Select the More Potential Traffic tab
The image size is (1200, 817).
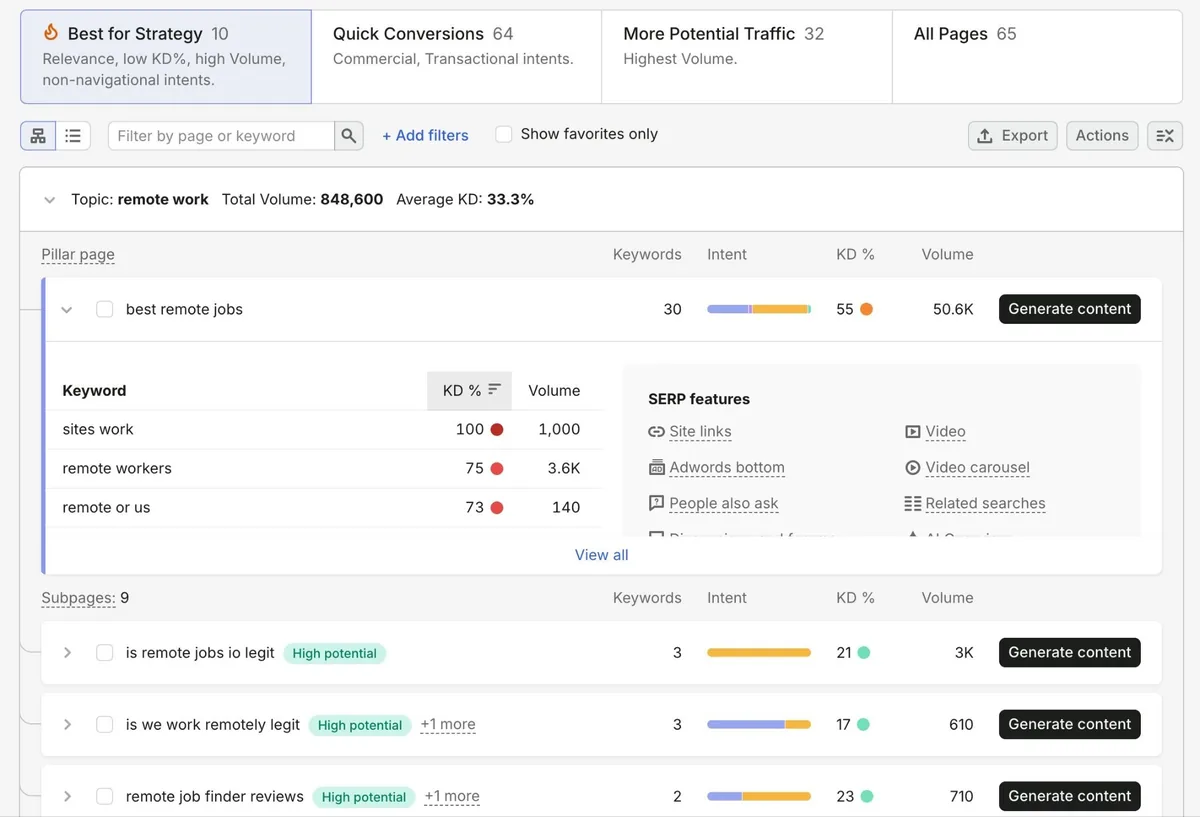[x=746, y=57]
